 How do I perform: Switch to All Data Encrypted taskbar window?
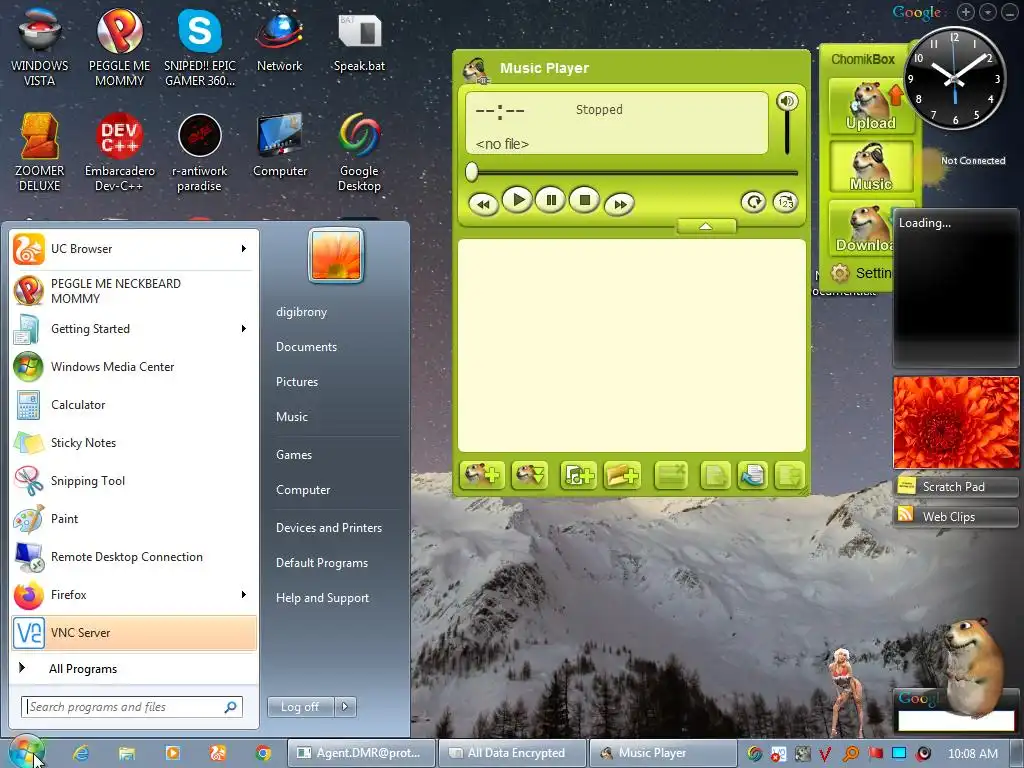(x=512, y=753)
